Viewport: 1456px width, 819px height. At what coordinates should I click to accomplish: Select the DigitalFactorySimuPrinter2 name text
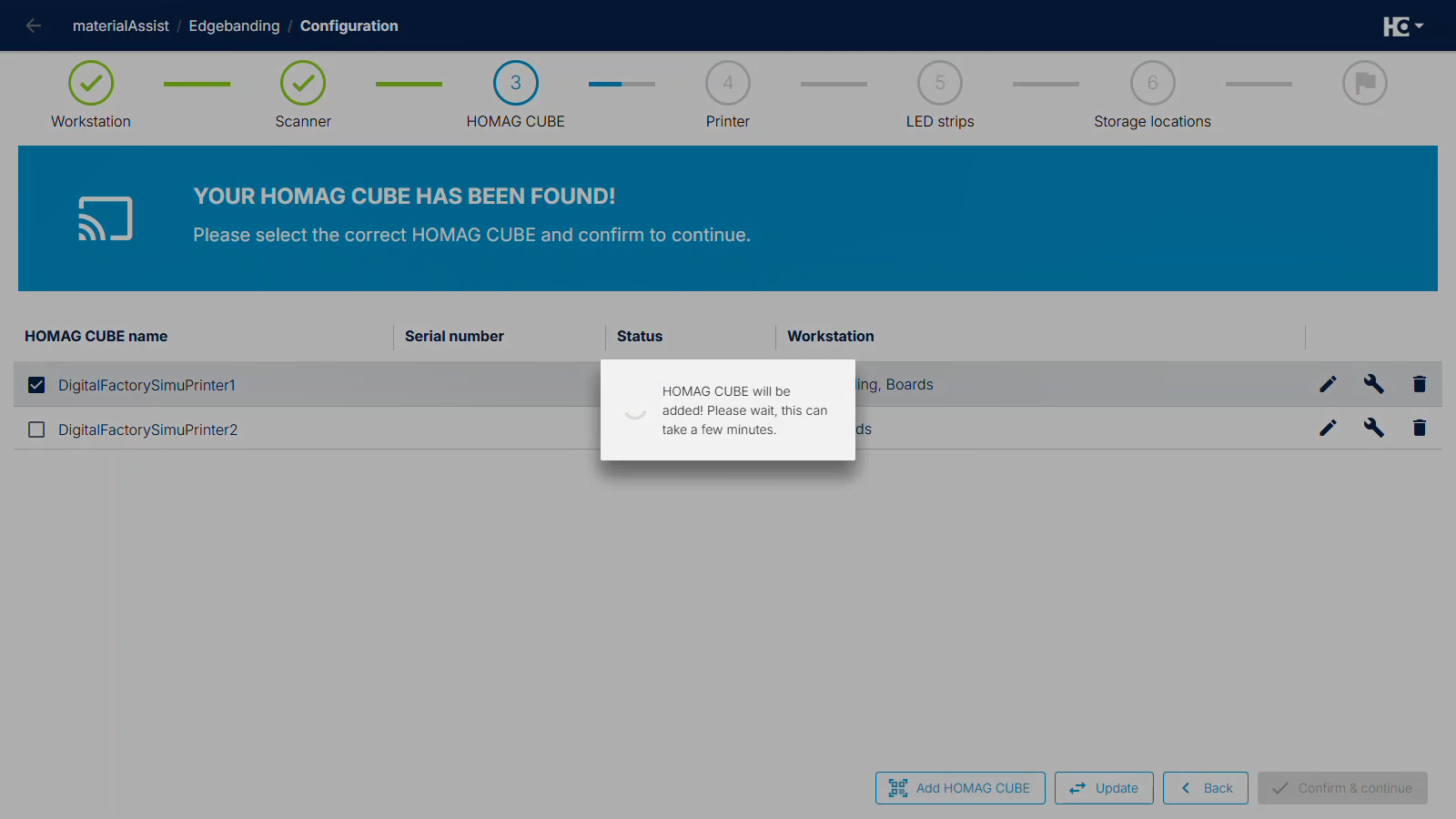click(x=147, y=430)
